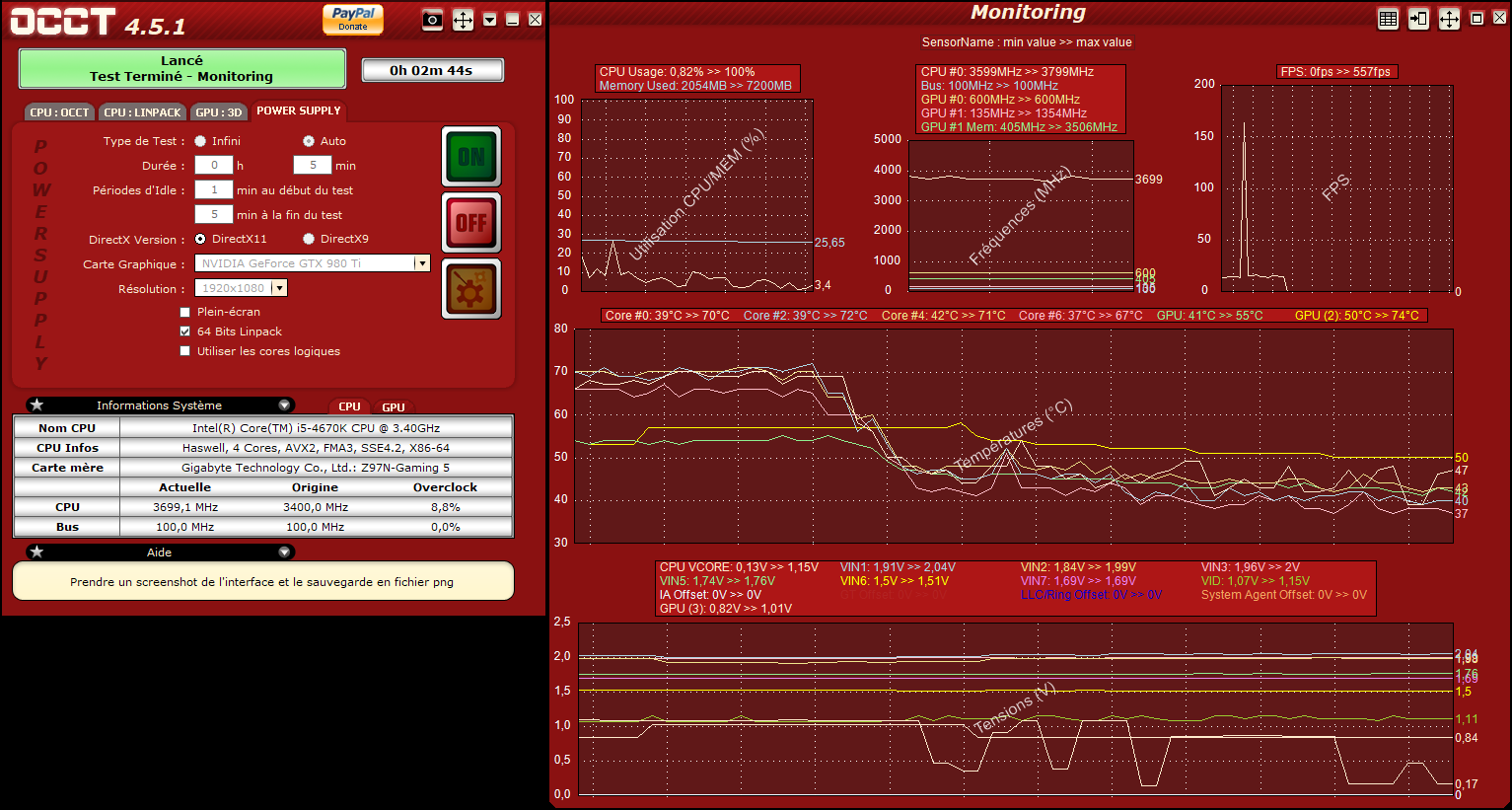Click the 0h 02m 44s elapsed timer
The height and width of the screenshot is (810, 1512).
[x=432, y=70]
